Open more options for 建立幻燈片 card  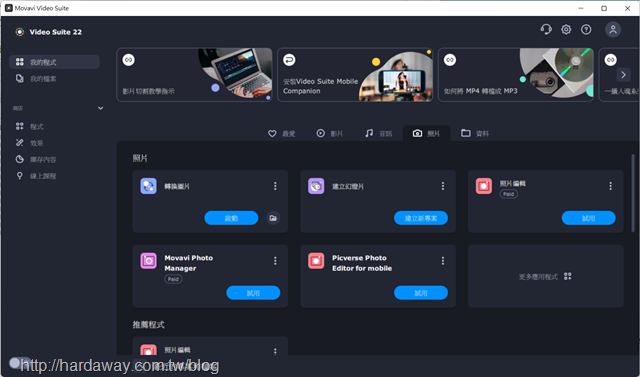coord(443,186)
